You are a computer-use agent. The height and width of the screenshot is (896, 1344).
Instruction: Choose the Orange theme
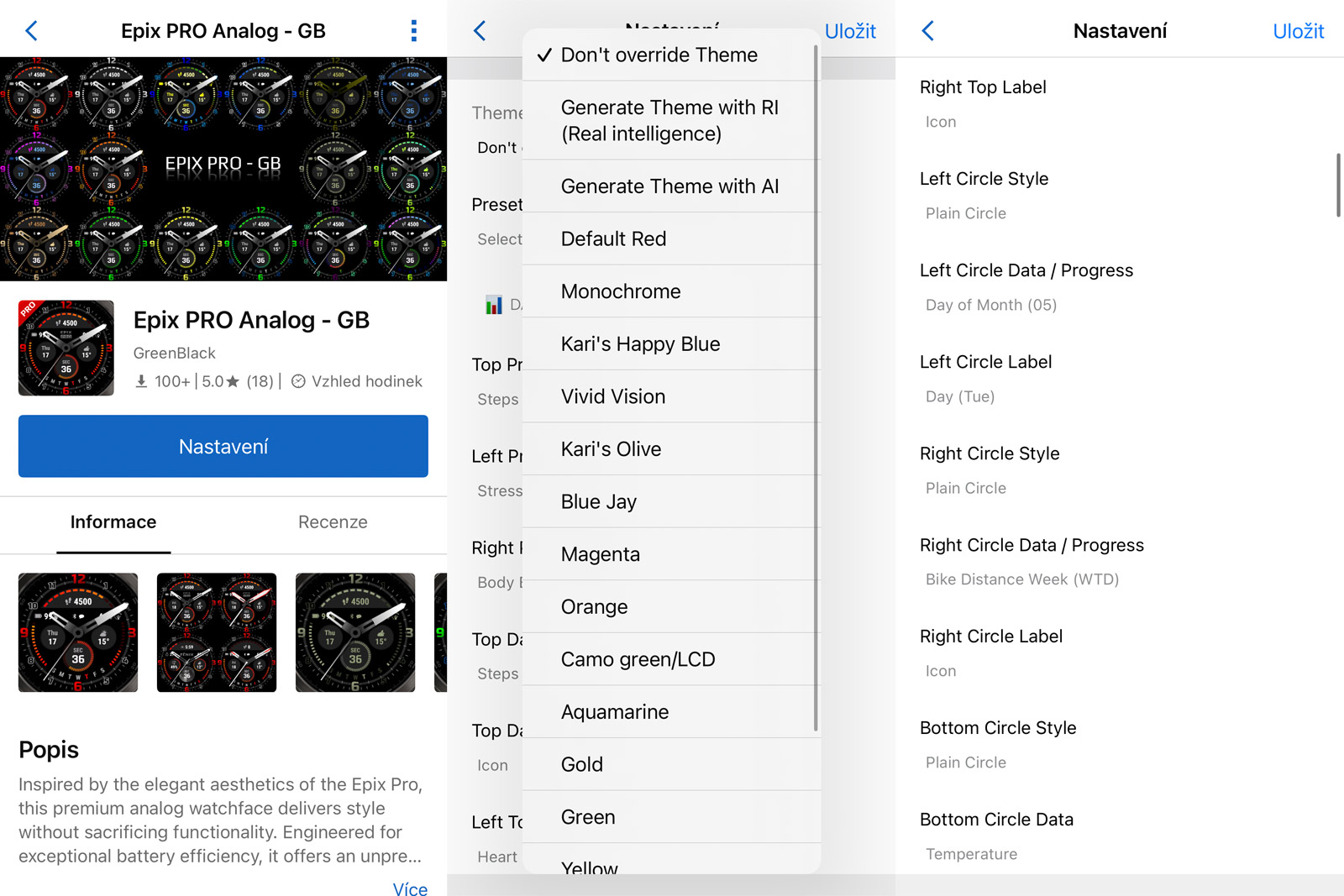[x=671, y=606]
